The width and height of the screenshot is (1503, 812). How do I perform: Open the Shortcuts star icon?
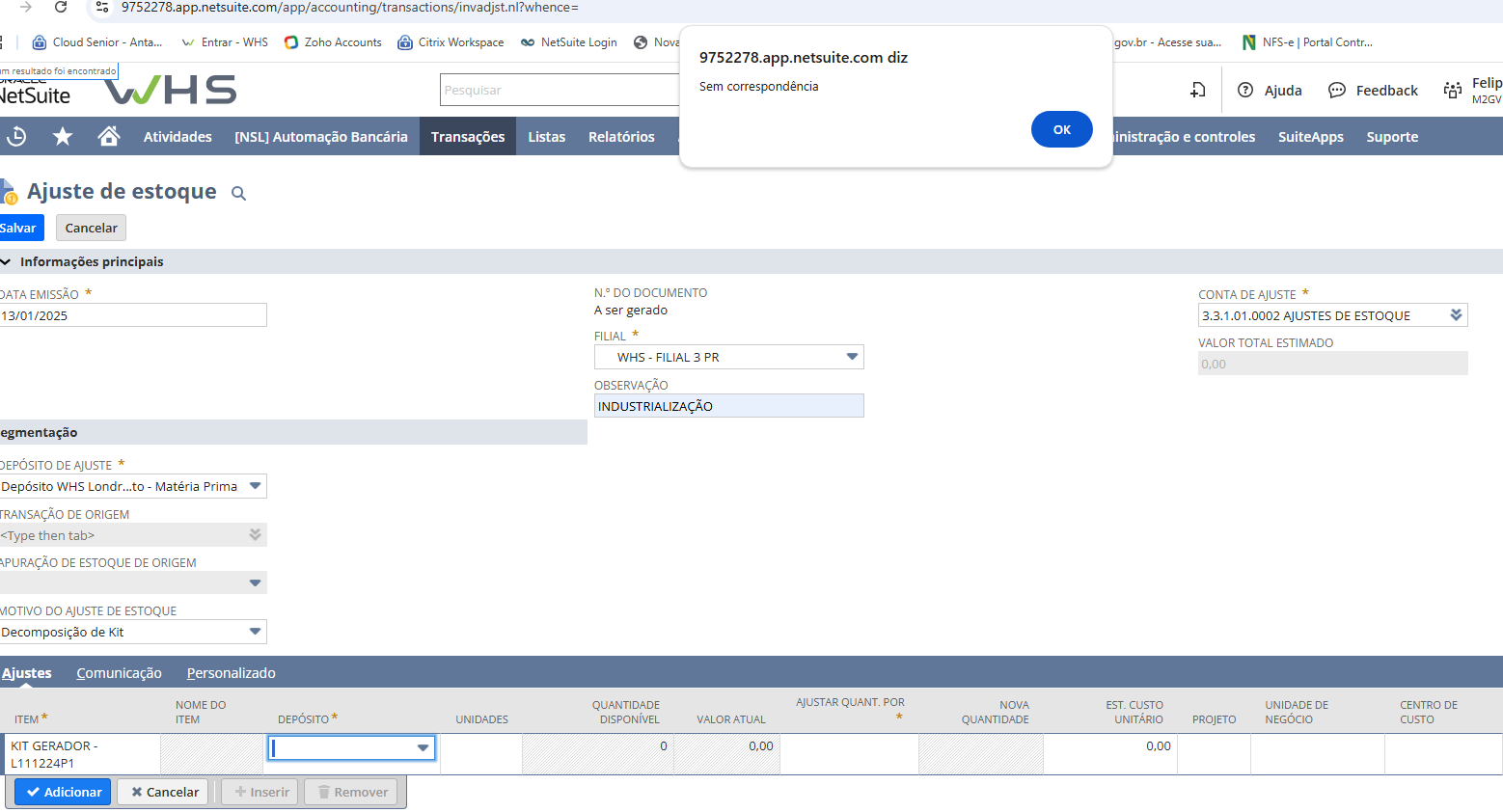(63, 137)
